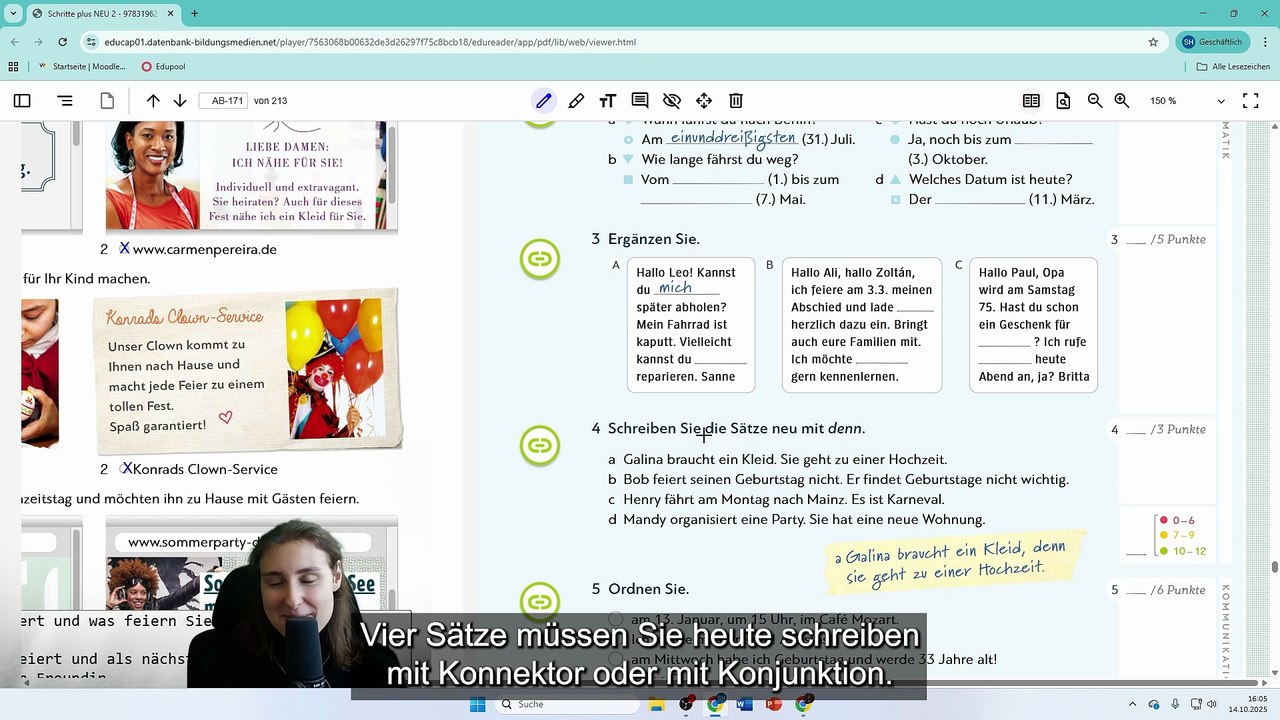Viewport: 1280px width, 720px height.
Task: Click the vertical page scrollbar thumb
Action: [1274, 567]
